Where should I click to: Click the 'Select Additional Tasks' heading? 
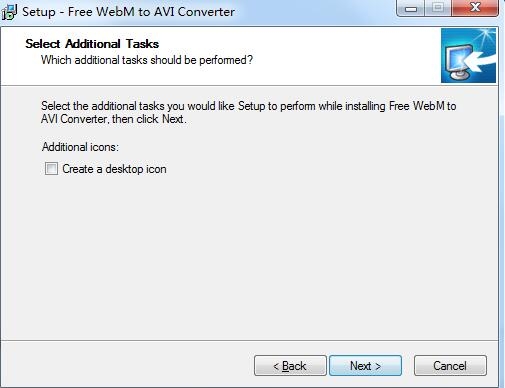pyautogui.click(x=92, y=44)
